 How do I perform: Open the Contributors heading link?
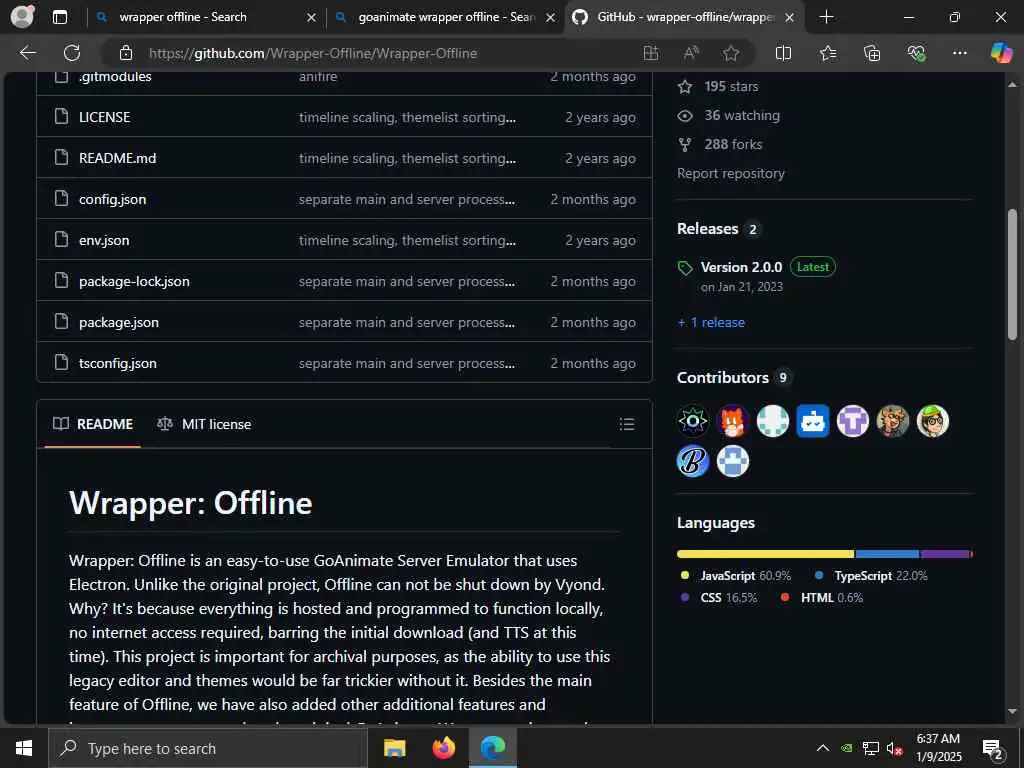pyautogui.click(x=734, y=377)
